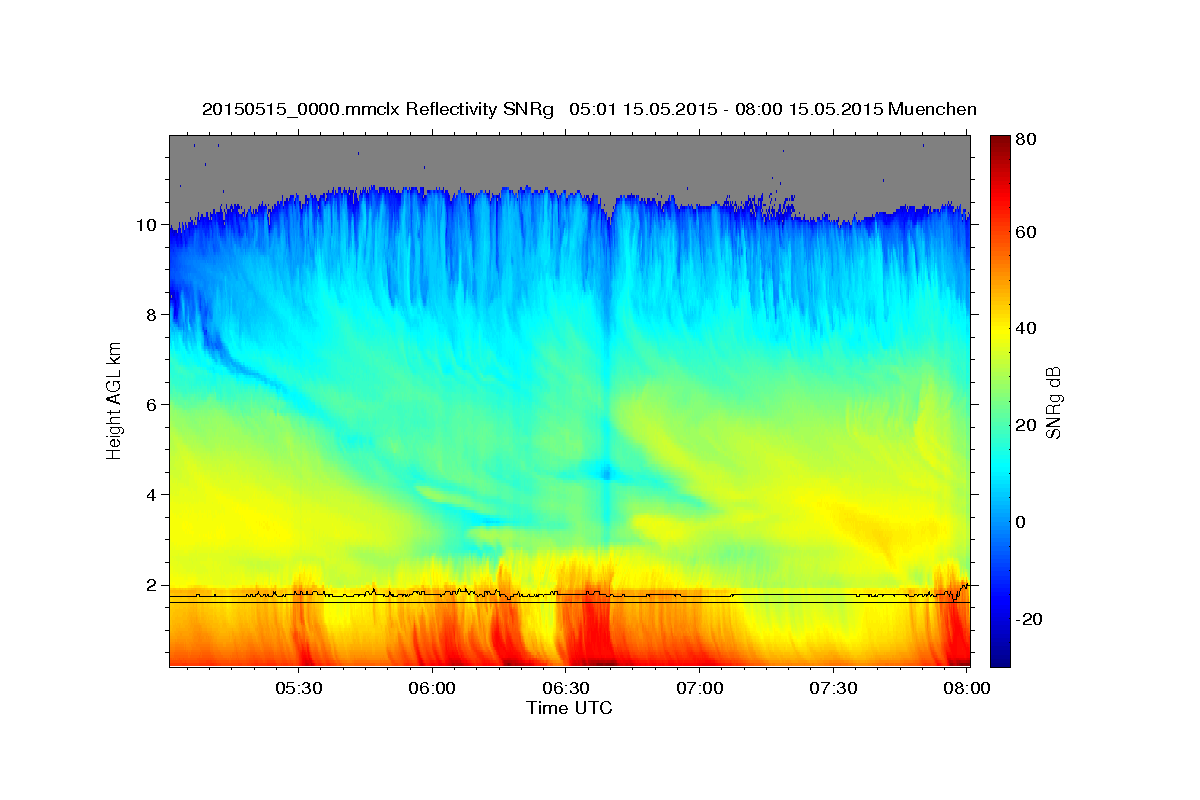Click the plot title text starting 20150515_0000.mmclx
The width and height of the screenshot is (1200, 800).
[x=589, y=109]
